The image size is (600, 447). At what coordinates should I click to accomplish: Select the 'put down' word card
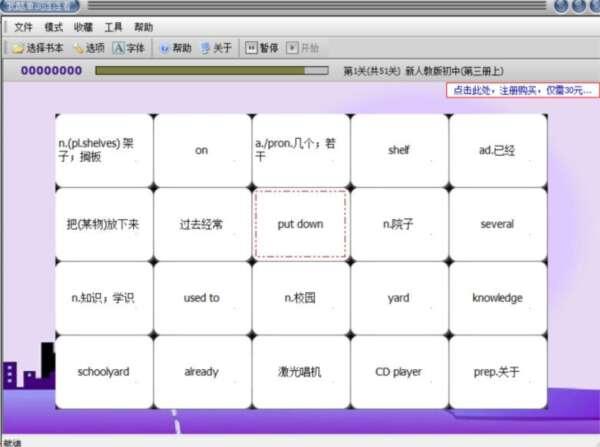(300, 224)
